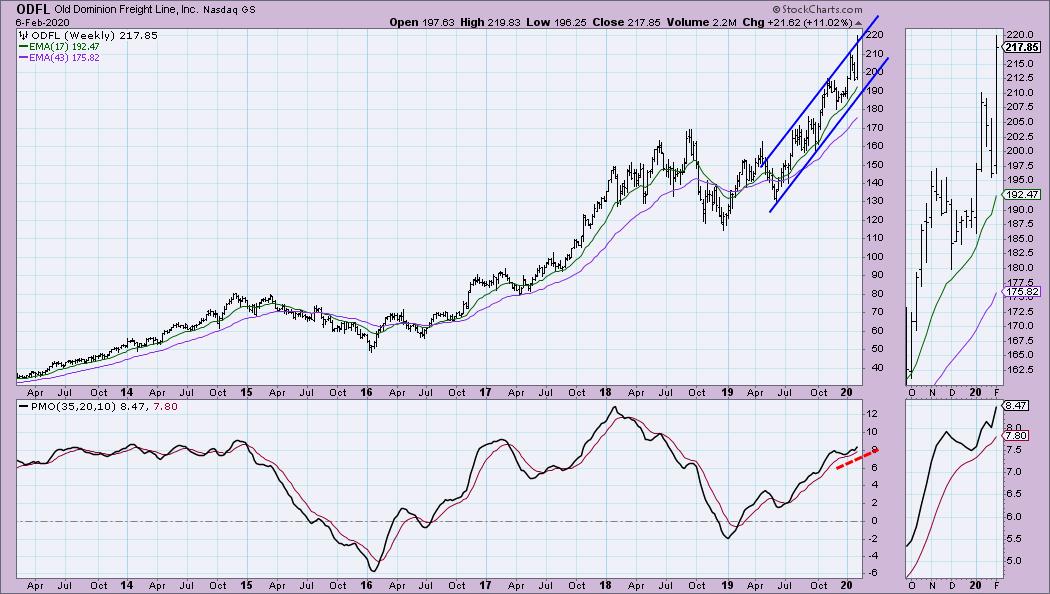Click the 7.80 PMO signal tag on zoom panel
Image resolution: width=1050 pixels, height=594 pixels.
tap(1017, 435)
